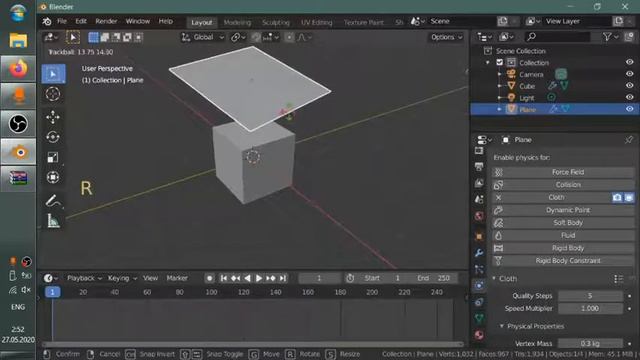
Task: Open the File Explorer taskbar icon
Action: click(18, 41)
